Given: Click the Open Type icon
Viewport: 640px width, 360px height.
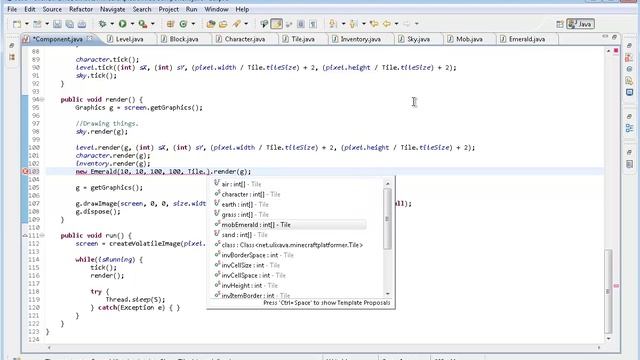Looking at the screenshot, I should pyautogui.click(x=211, y=24).
